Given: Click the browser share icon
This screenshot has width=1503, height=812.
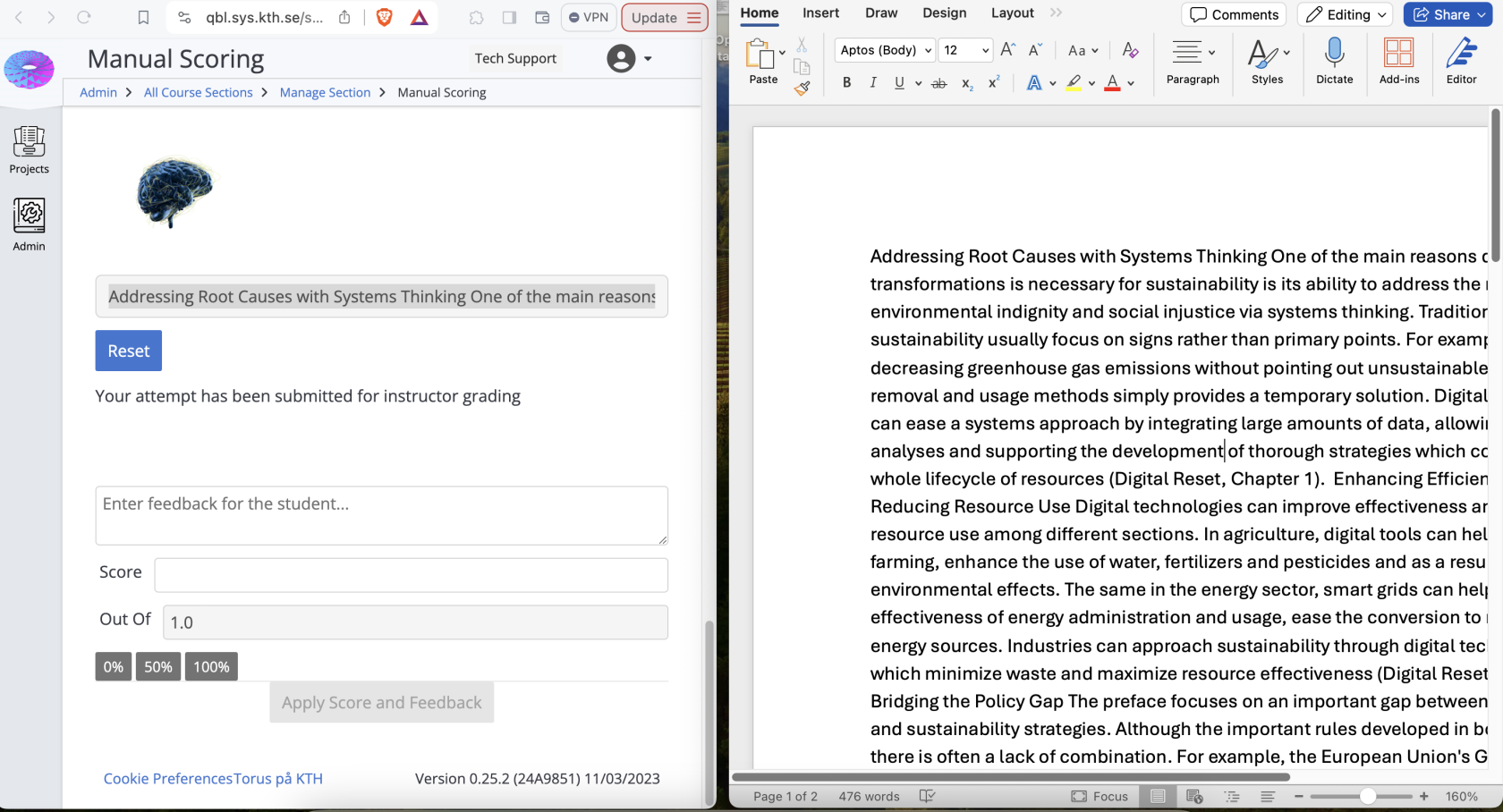Looking at the screenshot, I should [344, 17].
